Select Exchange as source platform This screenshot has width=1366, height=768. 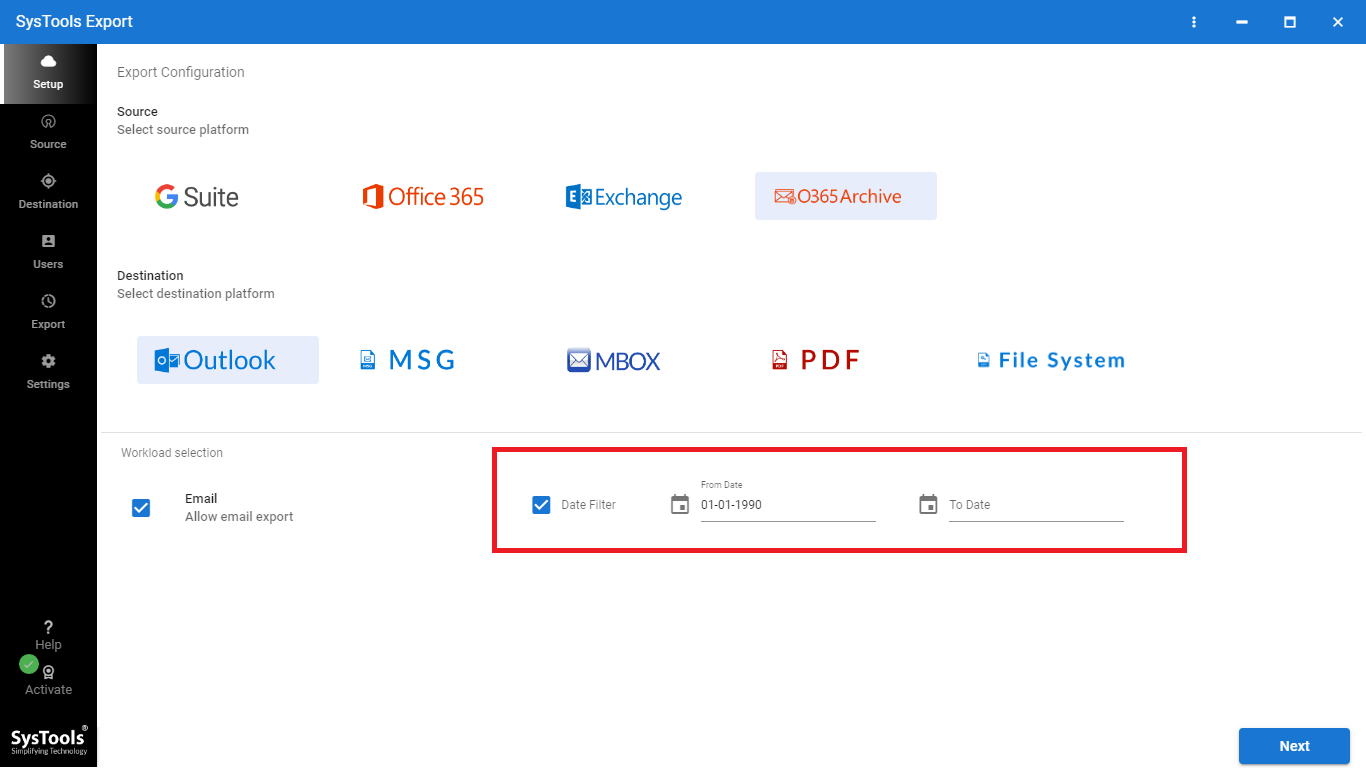pyautogui.click(x=624, y=197)
